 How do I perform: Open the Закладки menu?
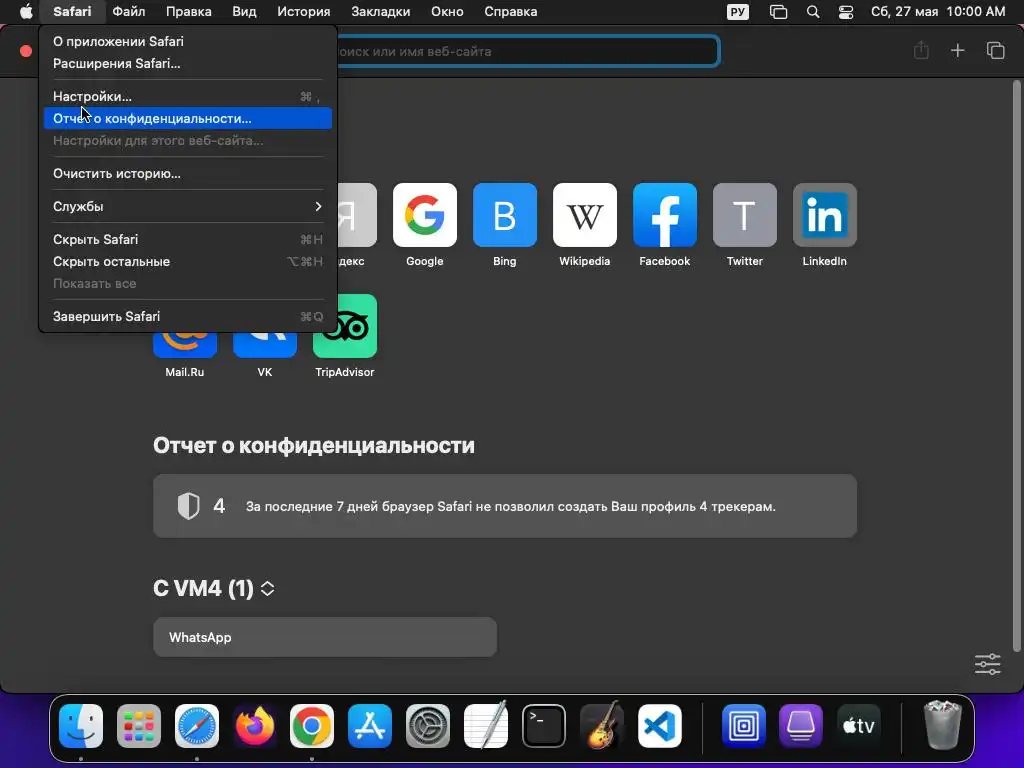pyautogui.click(x=381, y=12)
